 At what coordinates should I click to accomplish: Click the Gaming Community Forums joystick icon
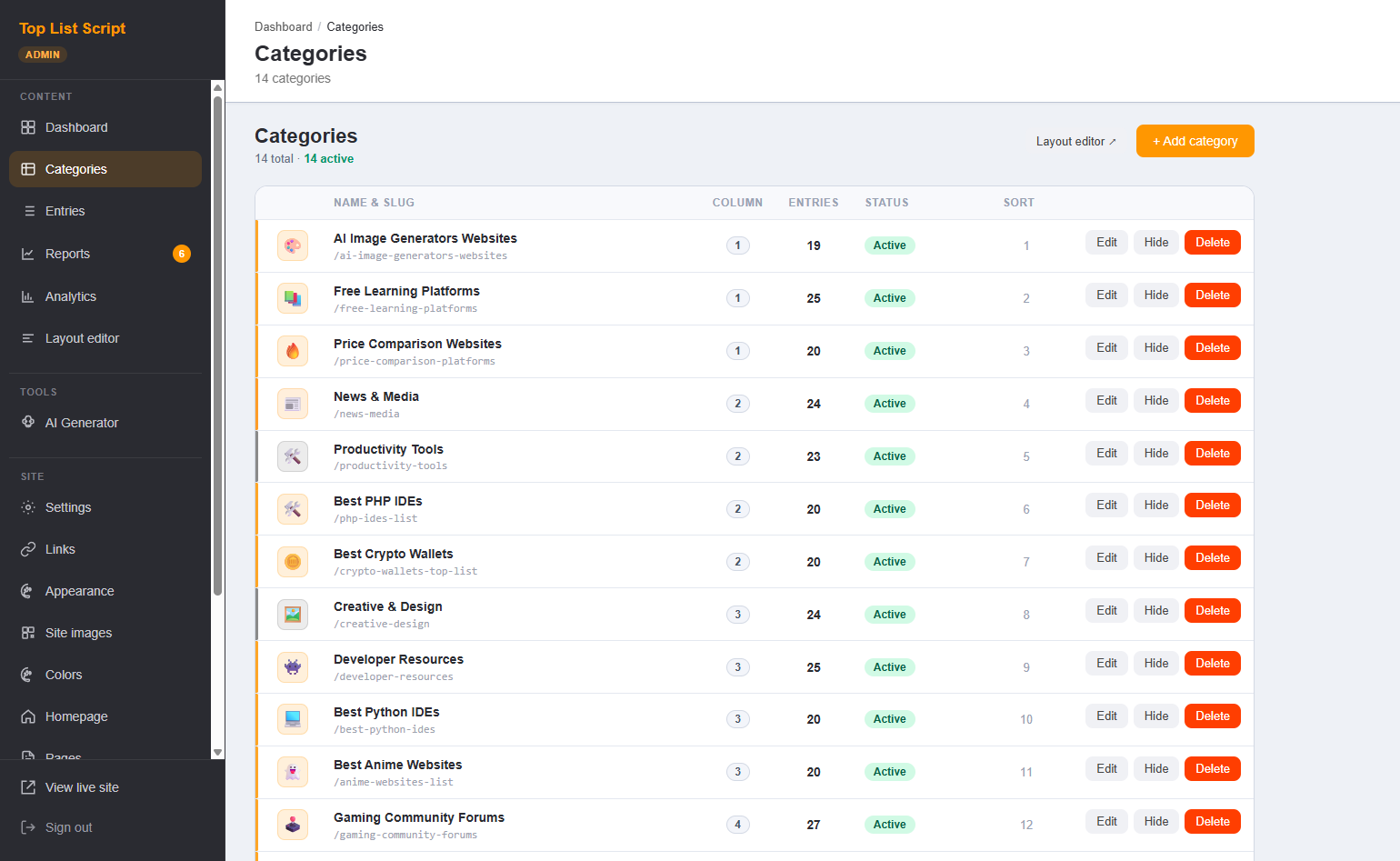(293, 825)
